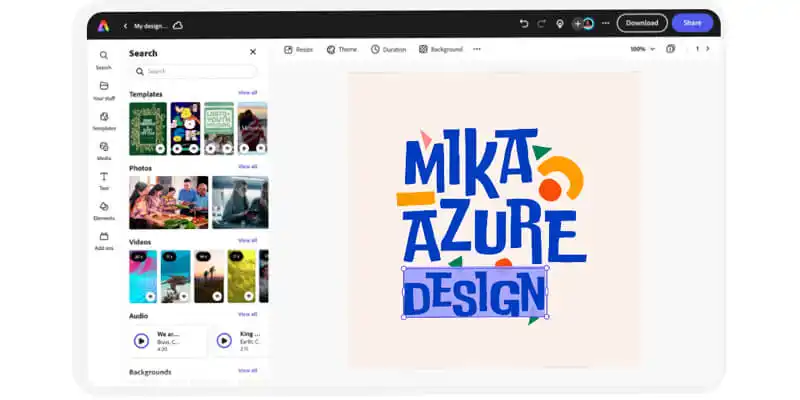This screenshot has width=800, height=400.
Task: Play the 'We ar...' audio track
Action: pyautogui.click(x=141, y=341)
